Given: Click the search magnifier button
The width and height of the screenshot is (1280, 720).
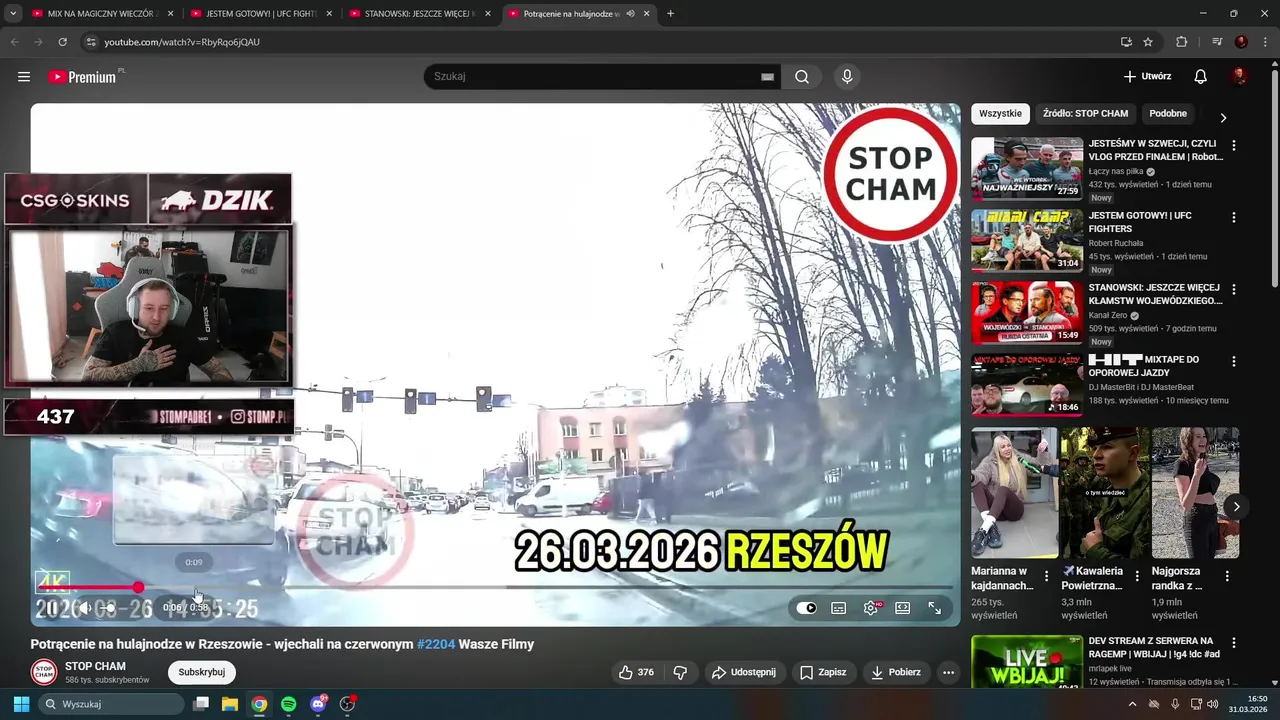Looking at the screenshot, I should [x=802, y=77].
